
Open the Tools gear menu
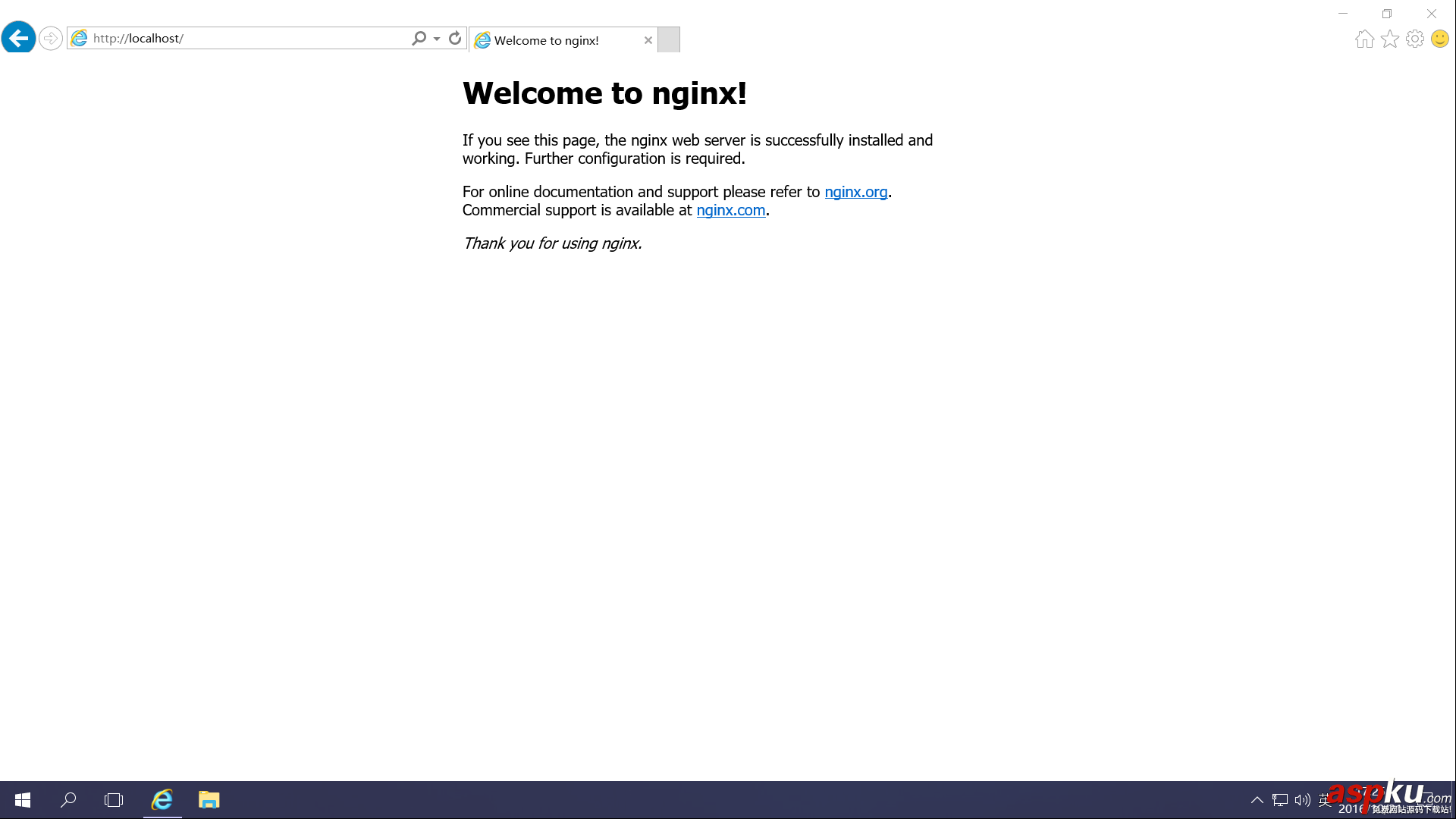pos(1414,39)
